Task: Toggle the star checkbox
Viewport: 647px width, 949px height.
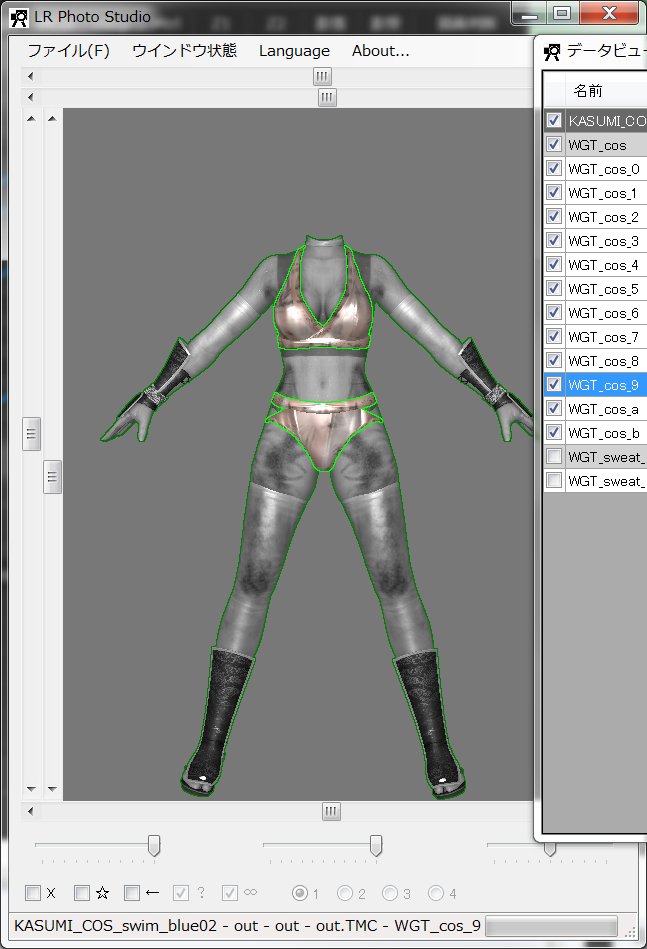Action: [82, 893]
